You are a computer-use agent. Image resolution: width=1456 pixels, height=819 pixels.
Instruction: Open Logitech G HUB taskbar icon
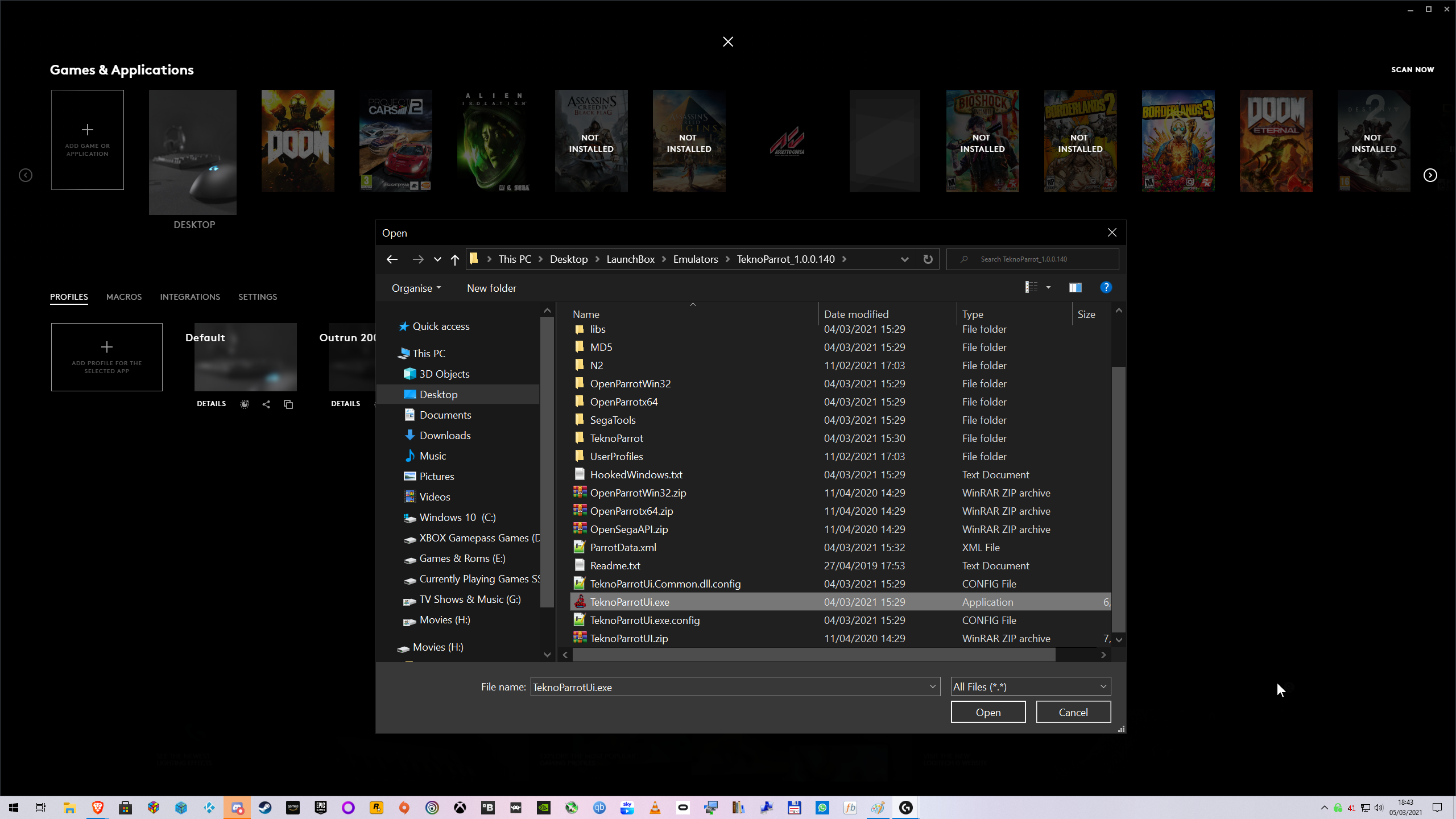tap(906, 808)
